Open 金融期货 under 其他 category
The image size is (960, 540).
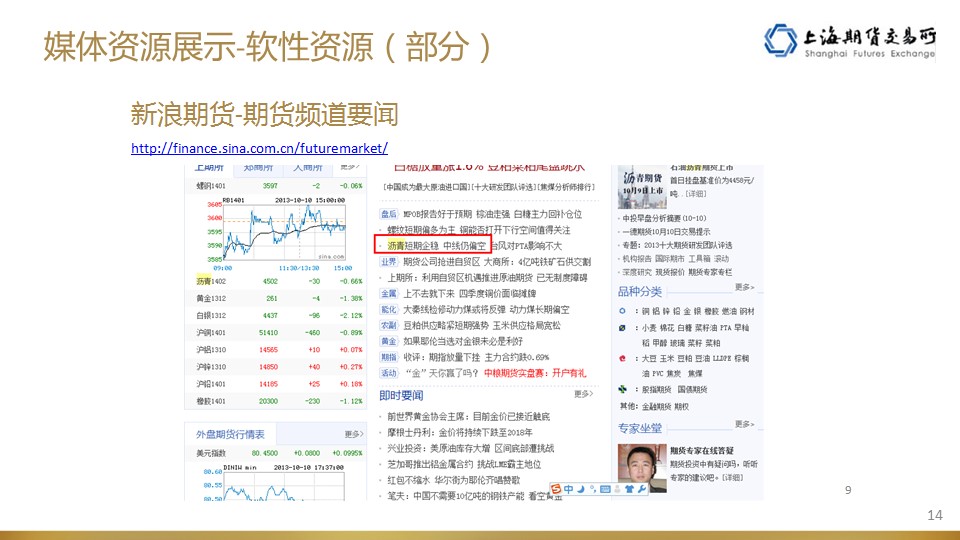click(656, 406)
